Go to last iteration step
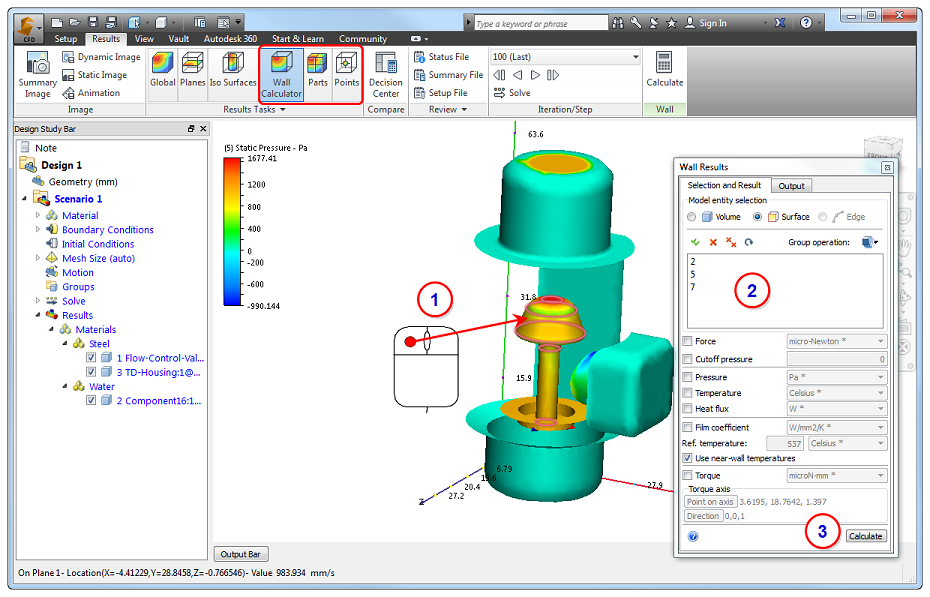 (553, 75)
